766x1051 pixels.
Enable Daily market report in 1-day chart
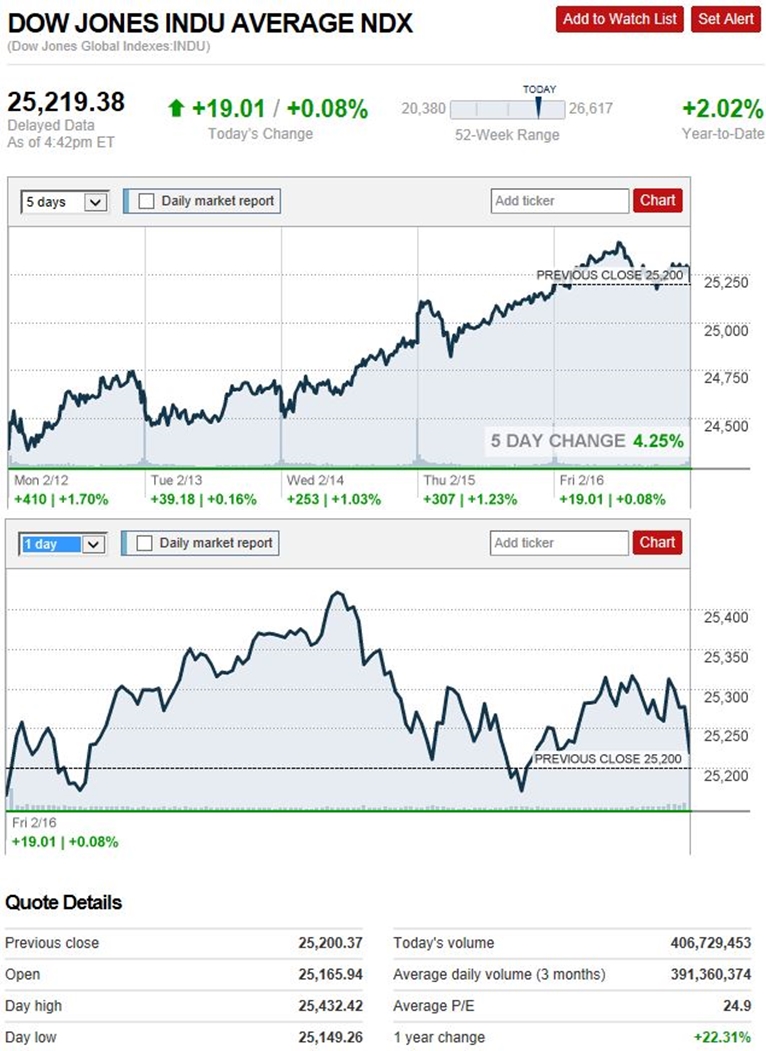point(146,543)
